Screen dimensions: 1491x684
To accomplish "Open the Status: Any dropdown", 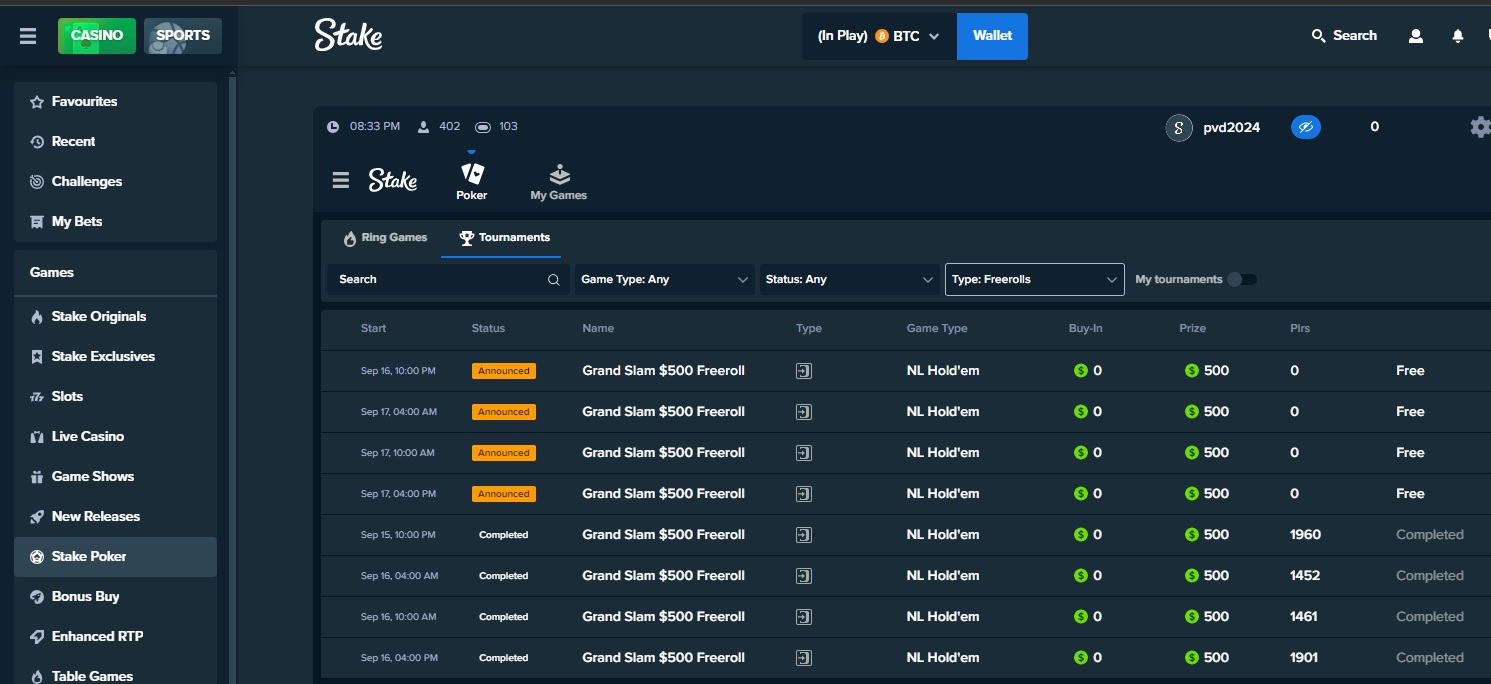I will (849, 280).
